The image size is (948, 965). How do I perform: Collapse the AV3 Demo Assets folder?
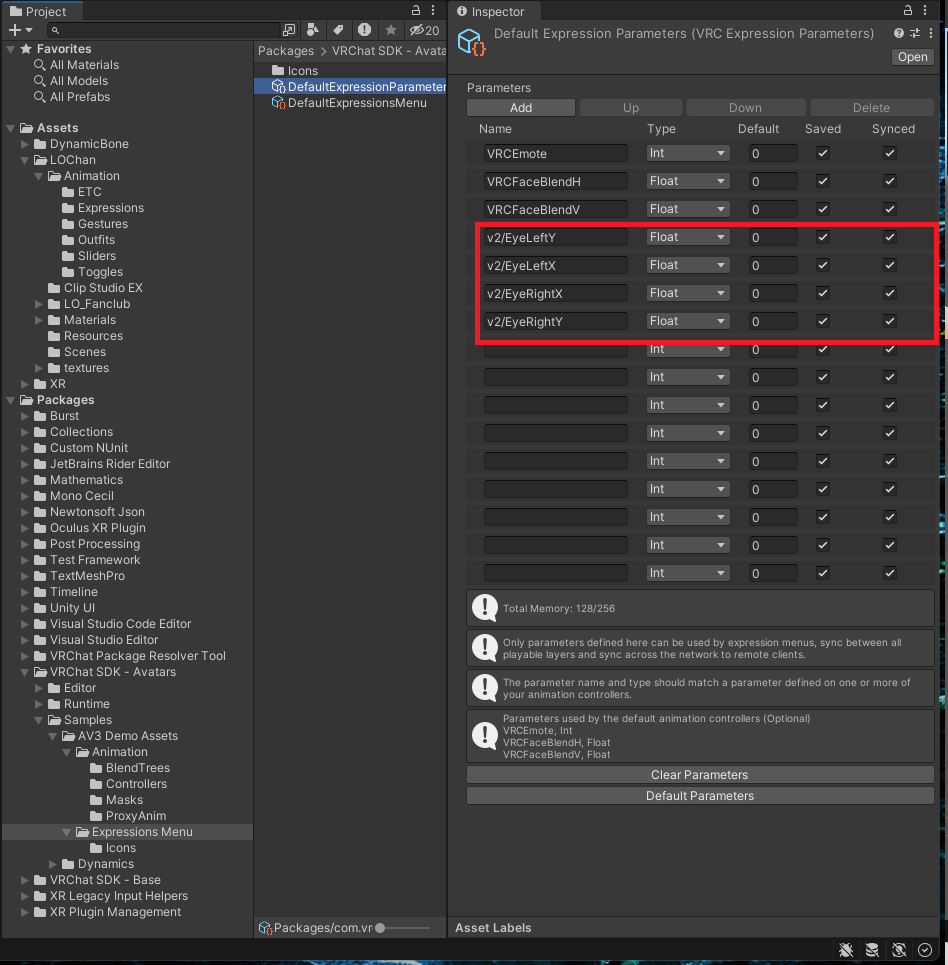coord(52,736)
